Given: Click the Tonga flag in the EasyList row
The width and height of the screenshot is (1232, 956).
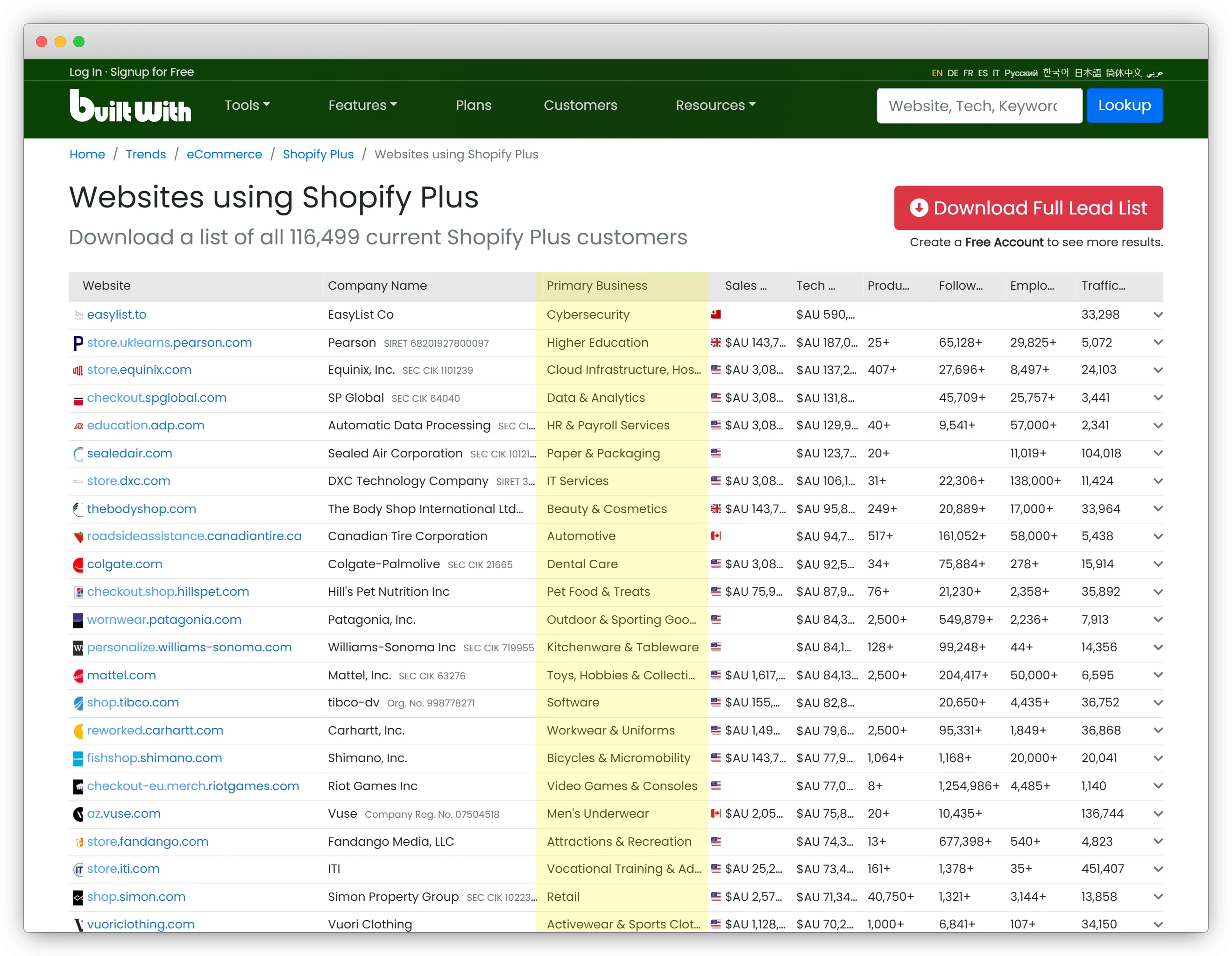Looking at the screenshot, I should tap(716, 314).
